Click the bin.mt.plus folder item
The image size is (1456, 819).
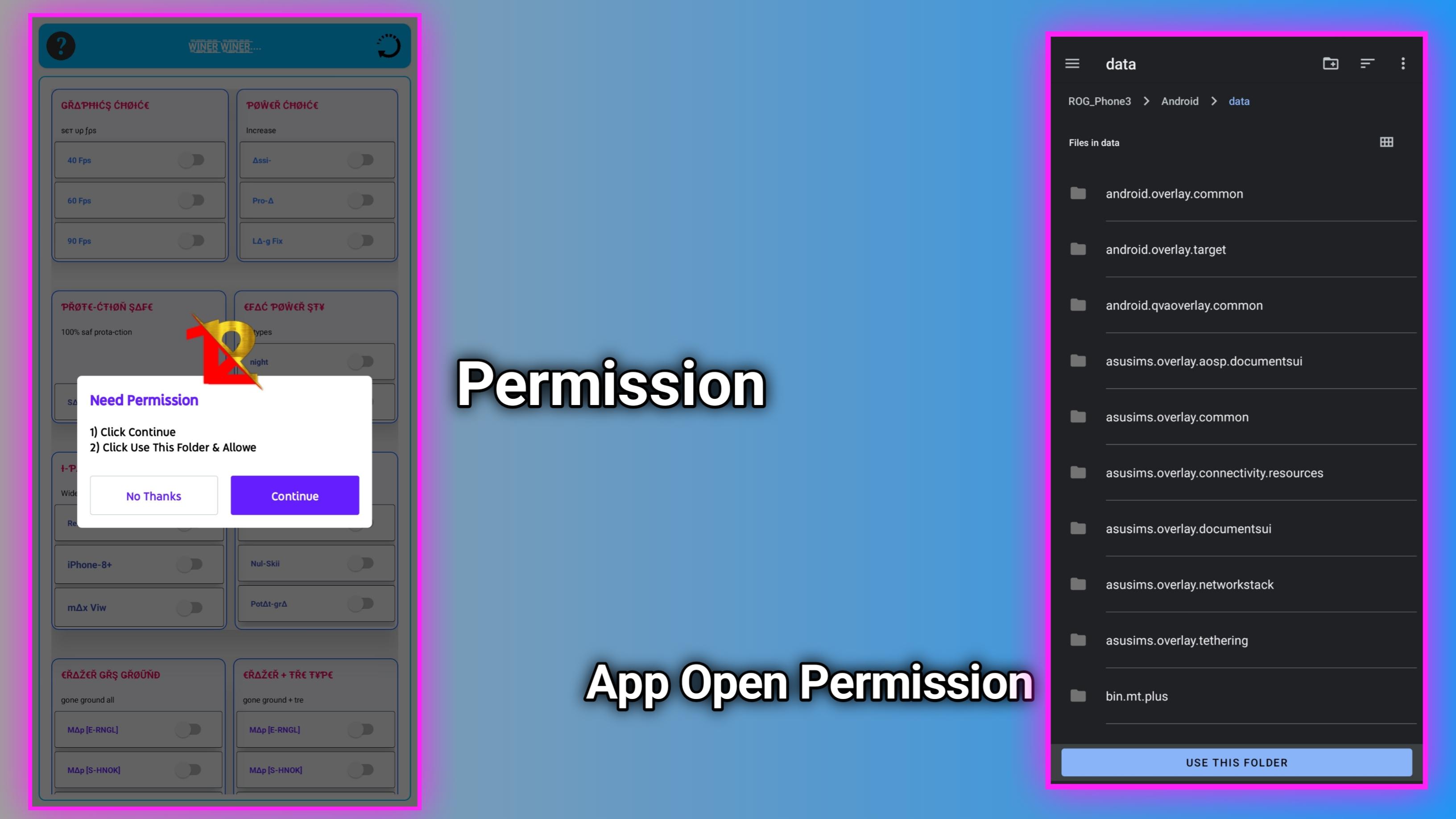[1237, 696]
